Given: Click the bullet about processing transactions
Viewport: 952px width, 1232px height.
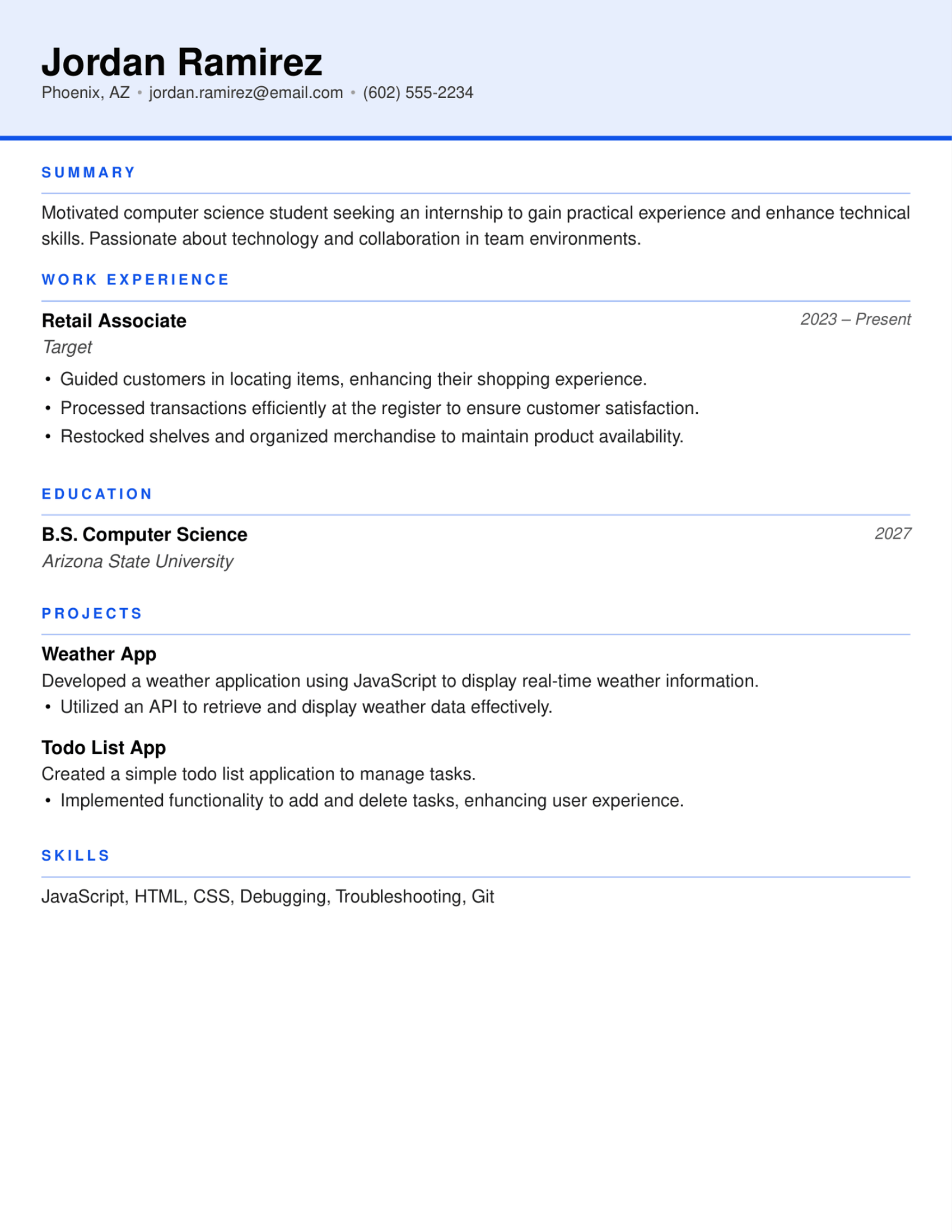Looking at the screenshot, I should [x=379, y=408].
